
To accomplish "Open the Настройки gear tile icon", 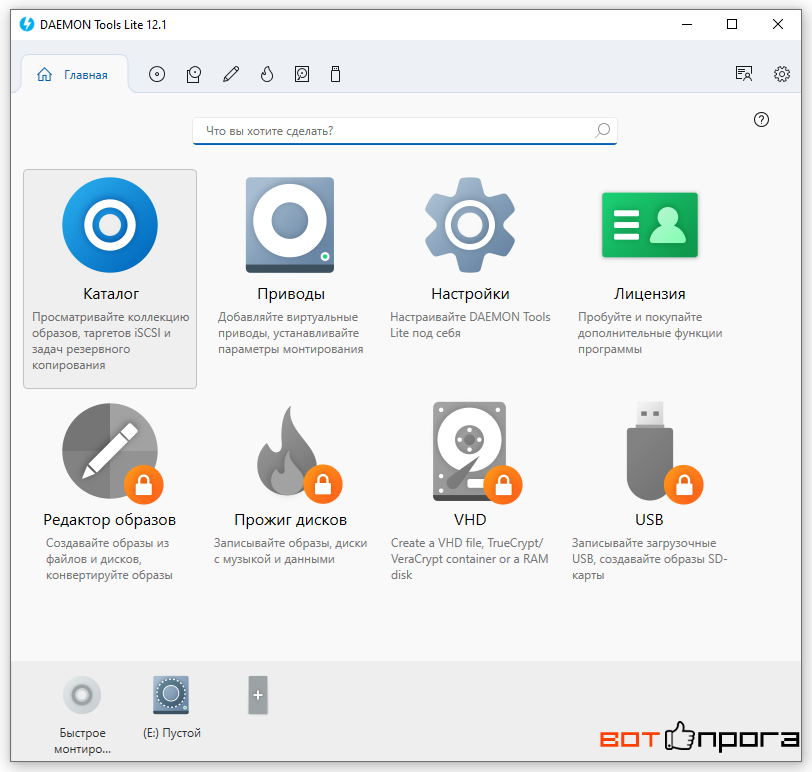I will pos(470,225).
